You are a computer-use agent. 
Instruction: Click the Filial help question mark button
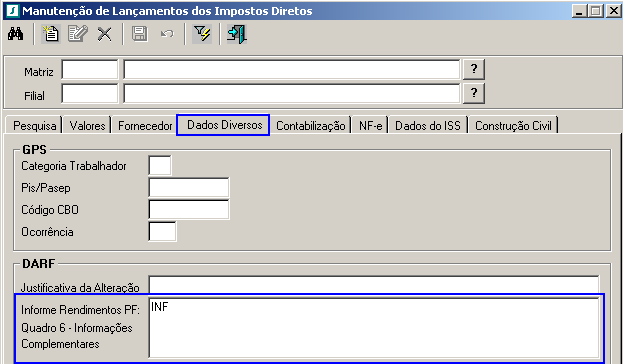tap(474, 93)
